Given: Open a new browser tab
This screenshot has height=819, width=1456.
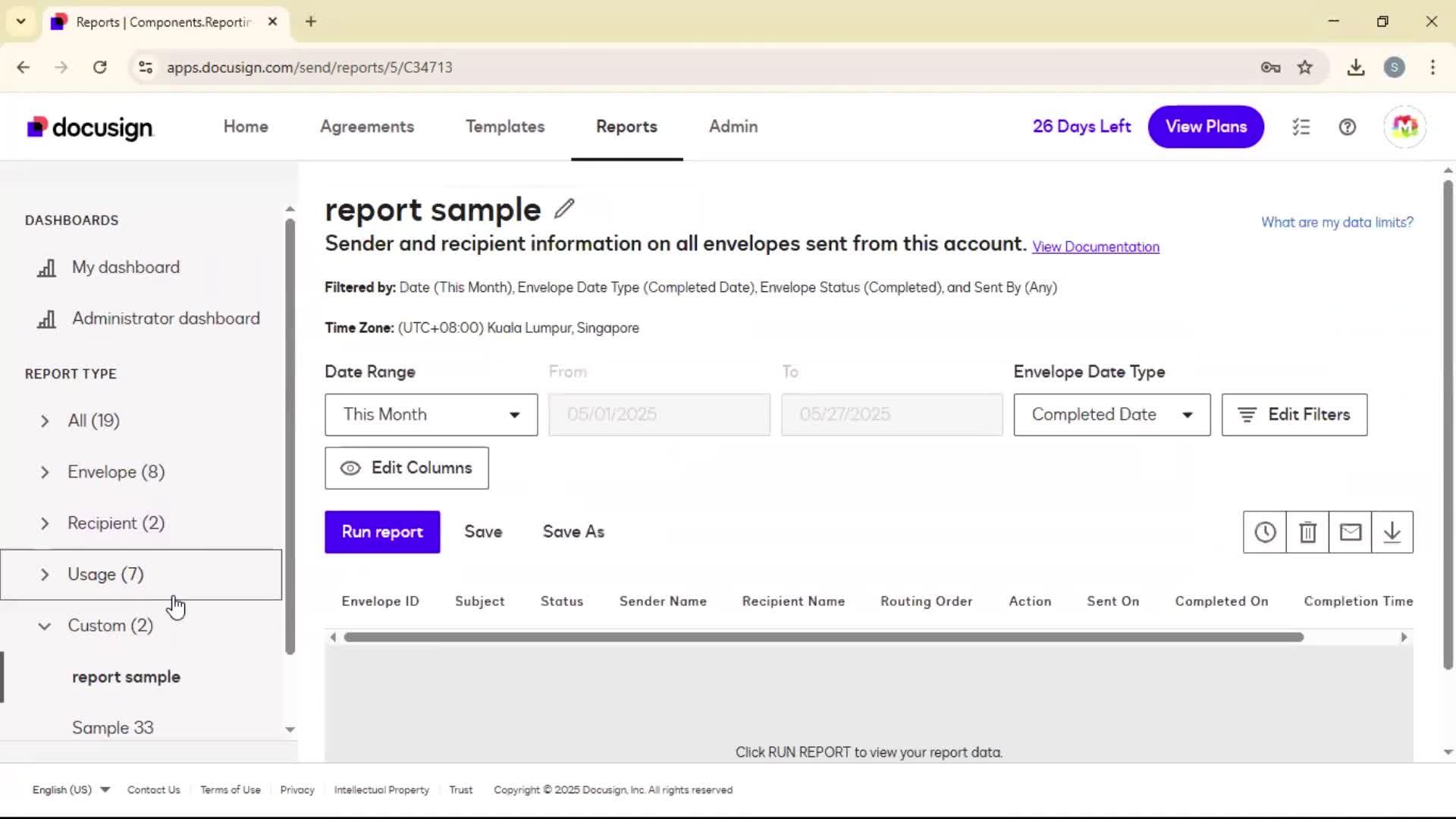Looking at the screenshot, I should click(x=310, y=21).
